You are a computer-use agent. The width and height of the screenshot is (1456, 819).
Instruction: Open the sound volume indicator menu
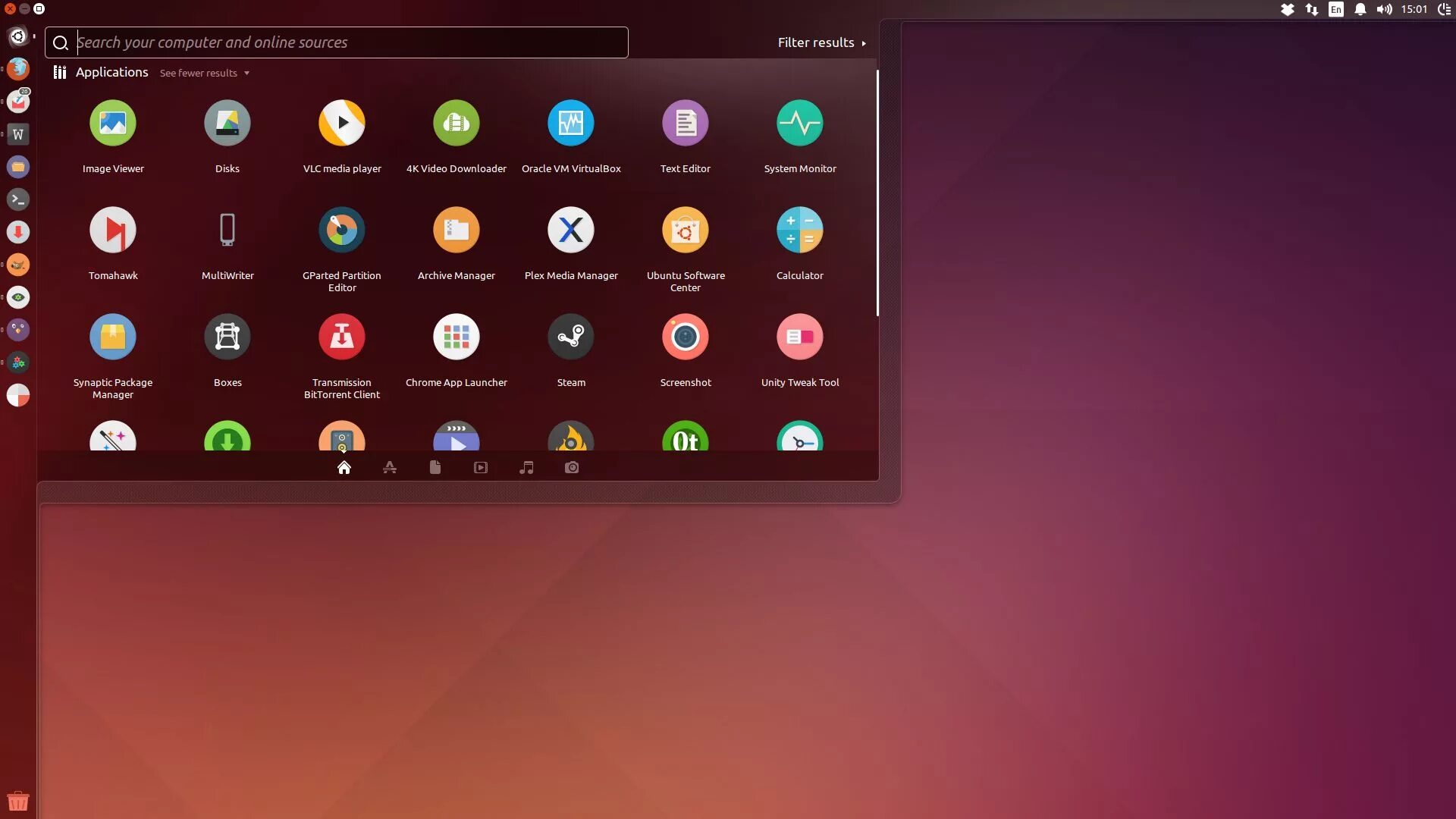click(1384, 10)
